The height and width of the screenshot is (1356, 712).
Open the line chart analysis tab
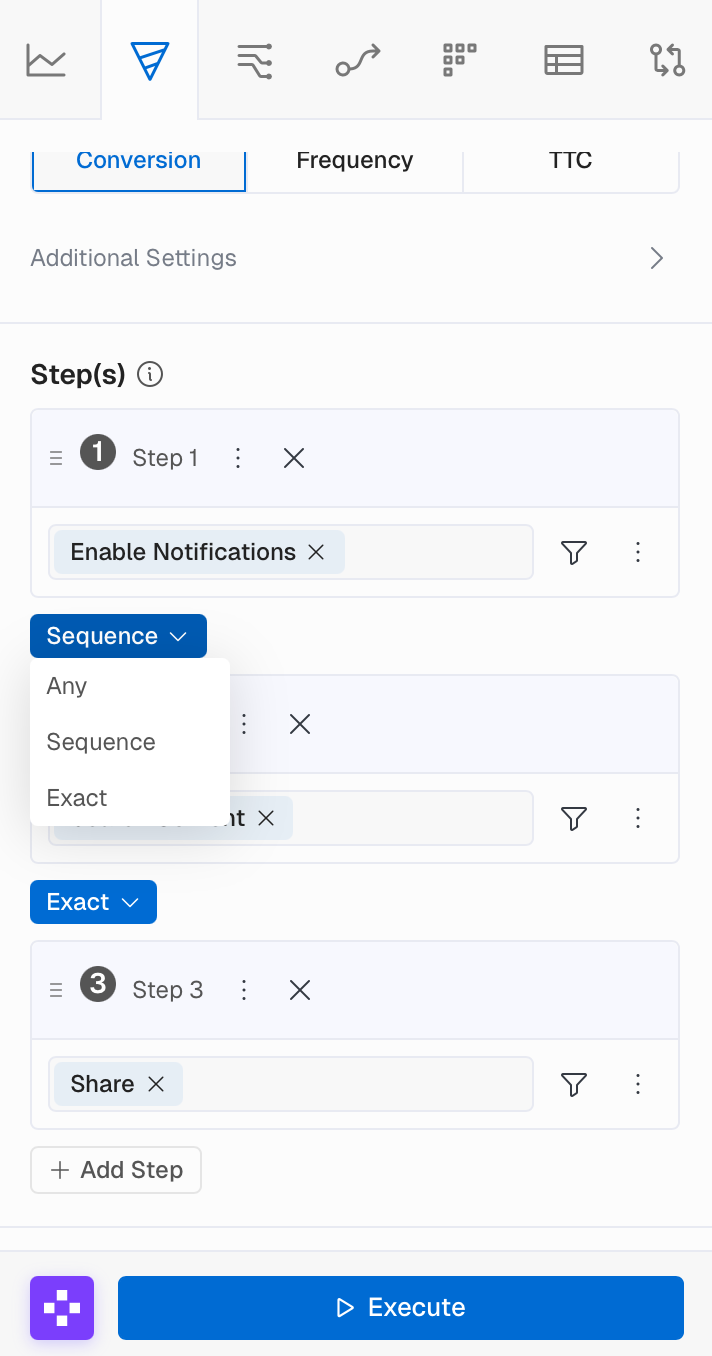tap(46, 60)
